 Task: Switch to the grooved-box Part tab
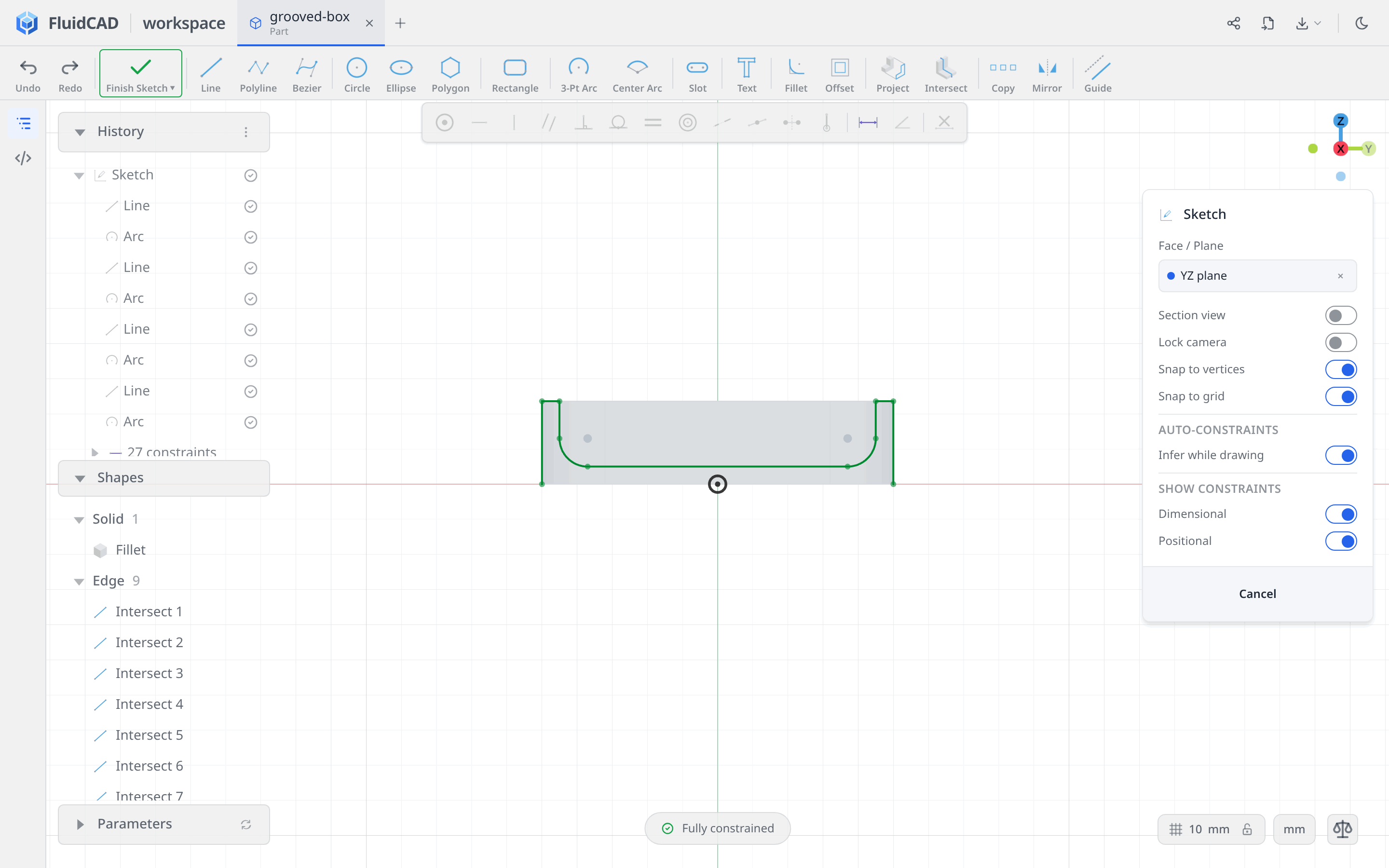point(311,23)
